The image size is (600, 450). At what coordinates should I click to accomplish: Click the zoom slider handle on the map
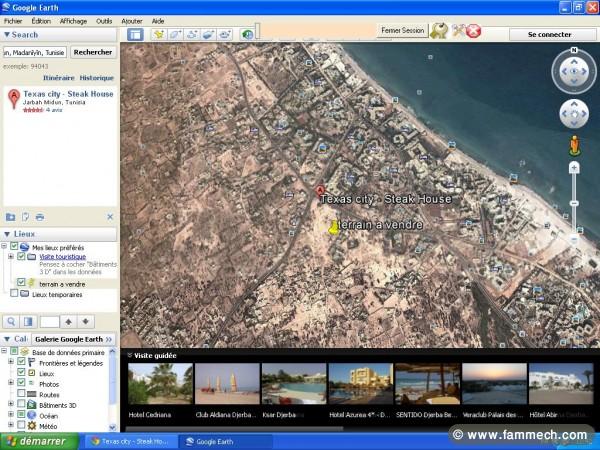click(x=574, y=204)
